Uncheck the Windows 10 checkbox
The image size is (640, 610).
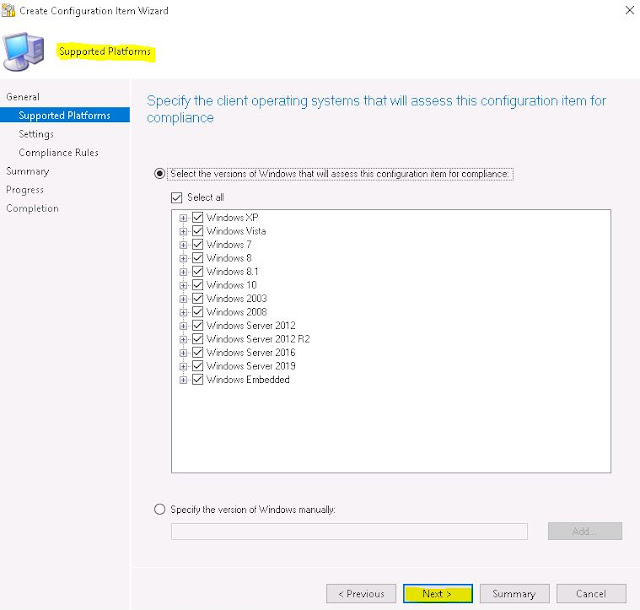pos(198,285)
